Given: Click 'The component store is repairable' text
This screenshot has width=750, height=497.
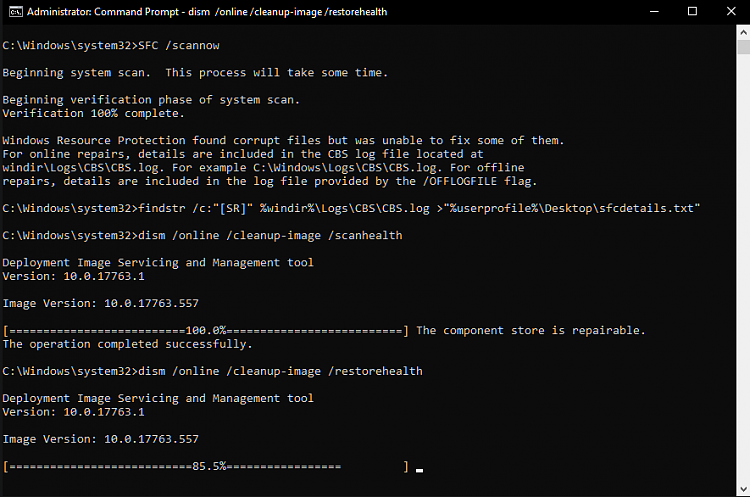Looking at the screenshot, I should [531, 331].
